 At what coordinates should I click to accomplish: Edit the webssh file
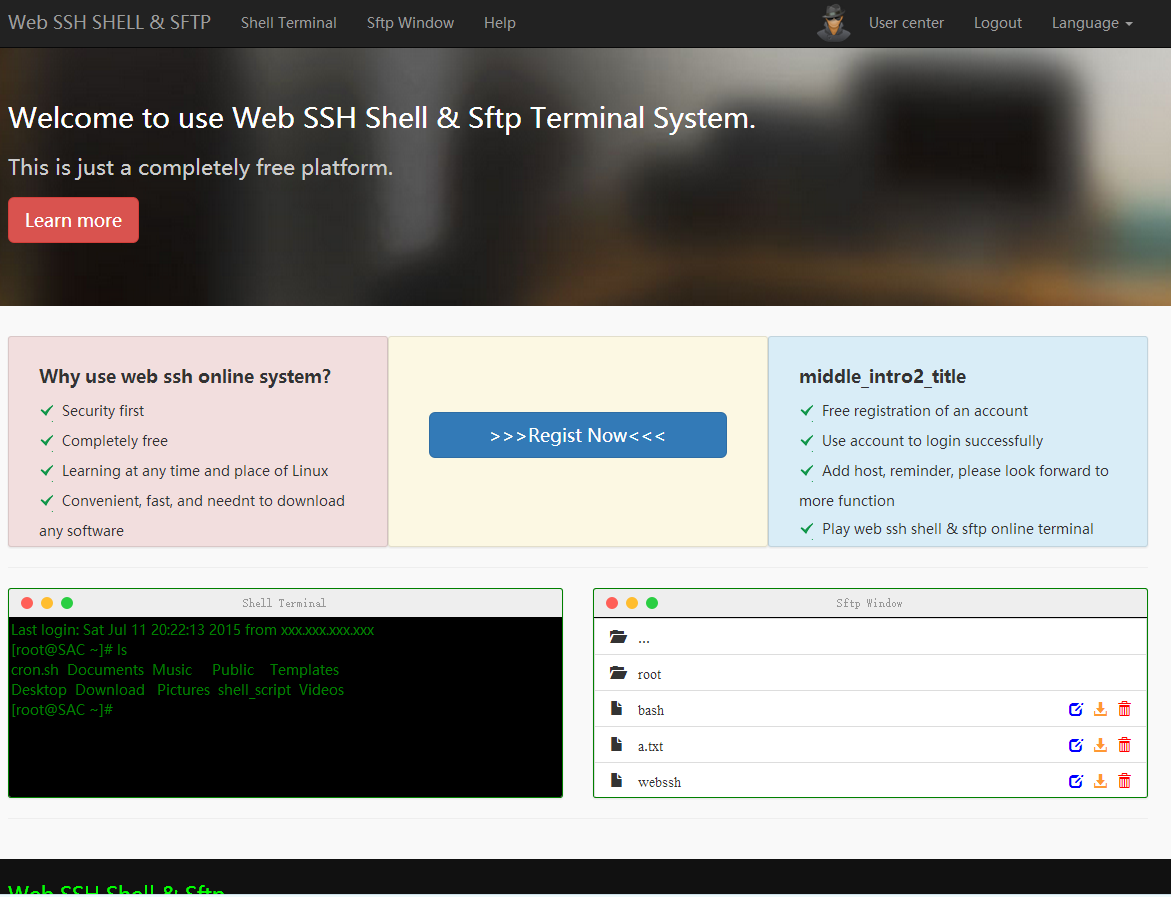(1075, 781)
